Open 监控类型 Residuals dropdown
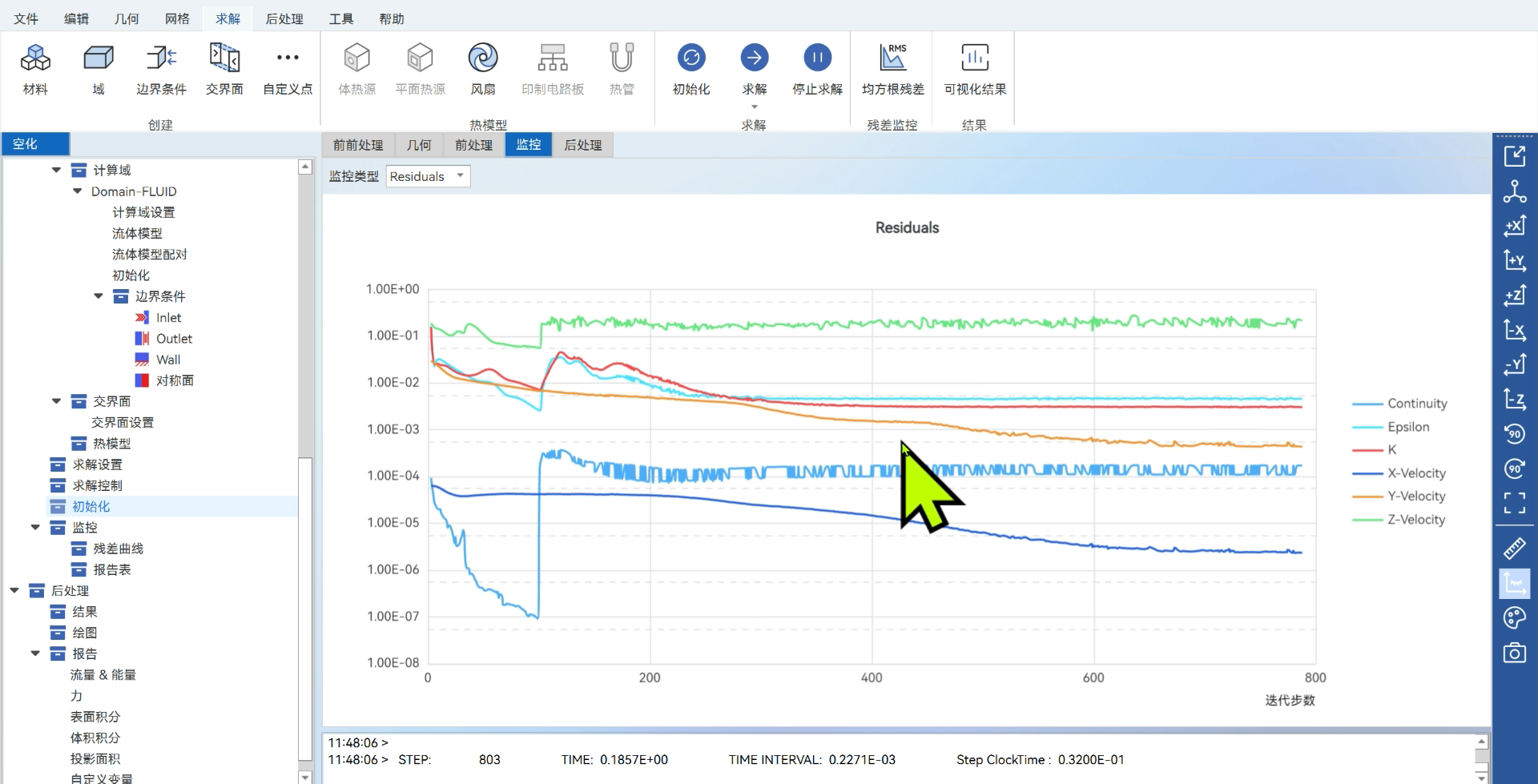1538x784 pixels. (428, 176)
